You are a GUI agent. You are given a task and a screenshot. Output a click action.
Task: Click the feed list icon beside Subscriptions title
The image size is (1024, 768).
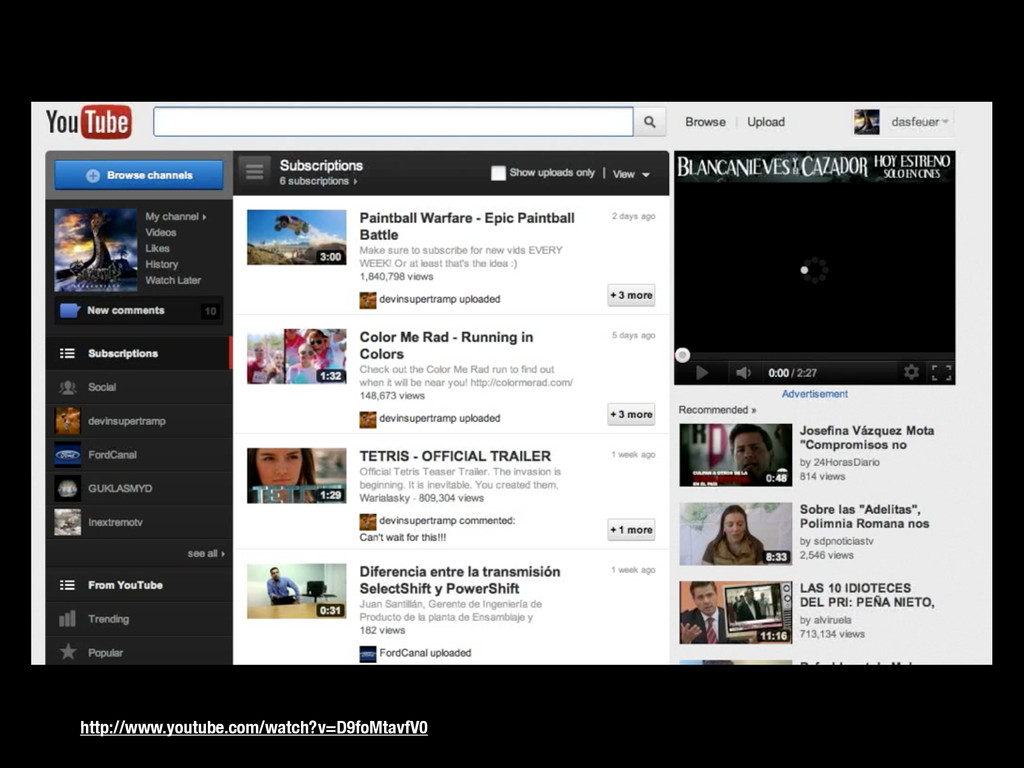pos(254,172)
